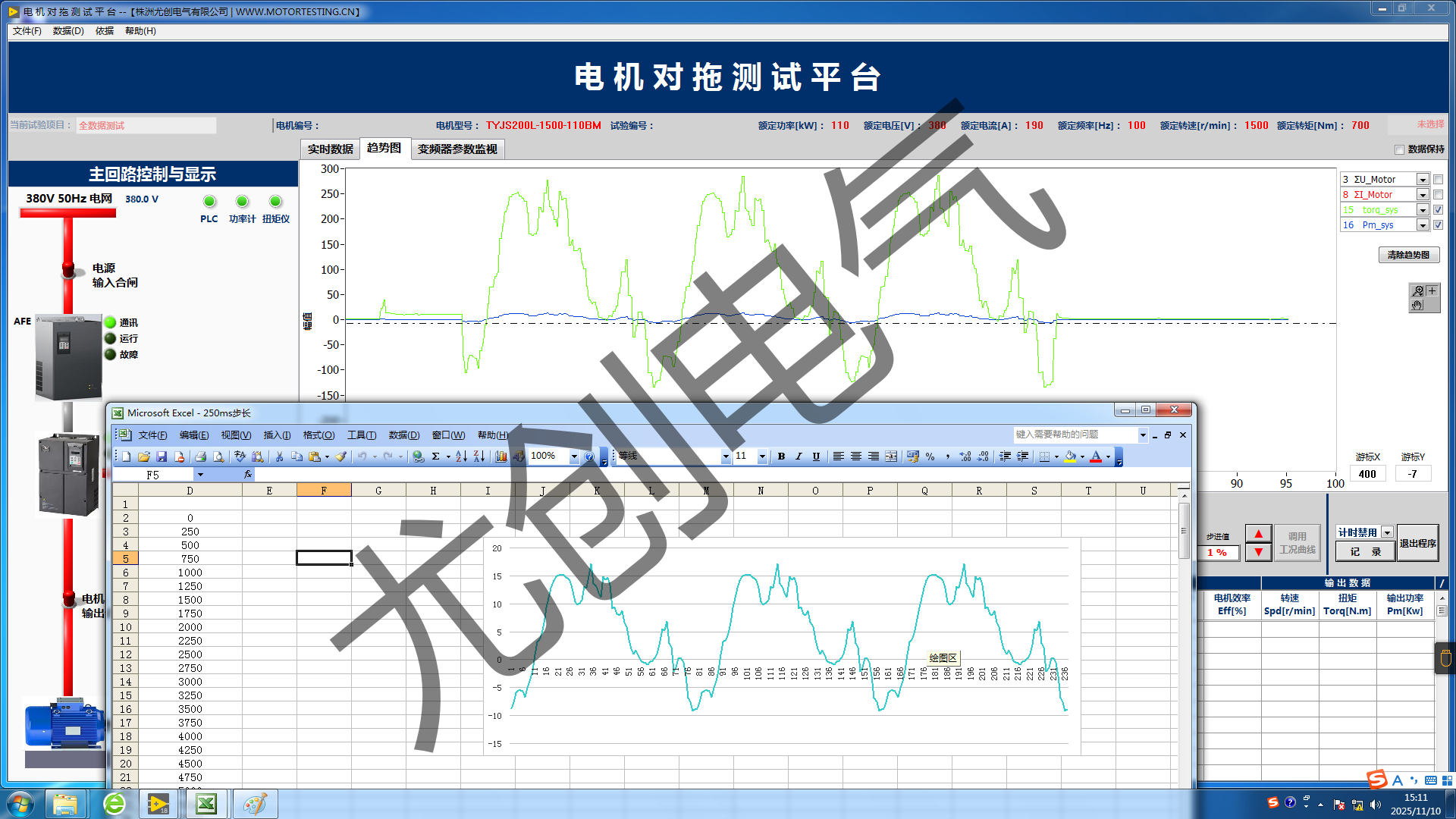Expand the 计时禁用 dropdown
1456x819 pixels.
pyautogui.click(x=1389, y=532)
